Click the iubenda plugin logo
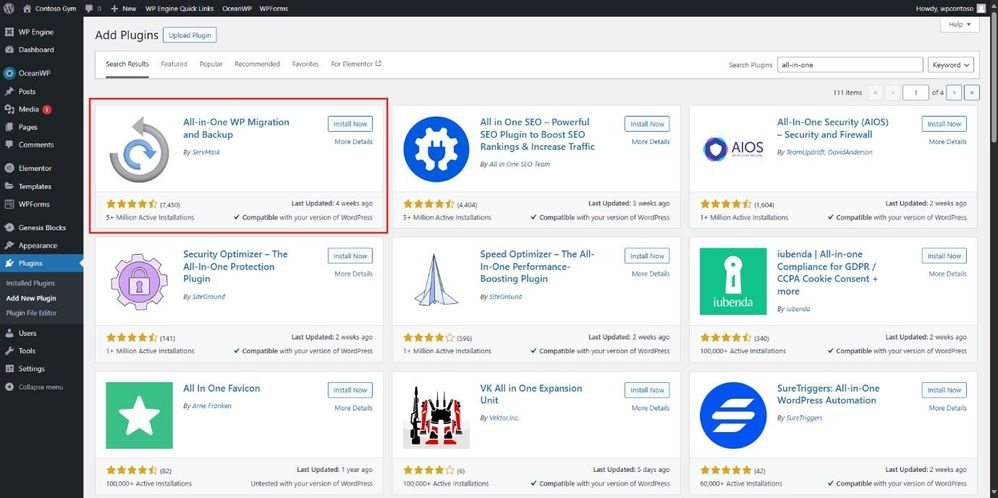The image size is (998, 498). [x=733, y=281]
